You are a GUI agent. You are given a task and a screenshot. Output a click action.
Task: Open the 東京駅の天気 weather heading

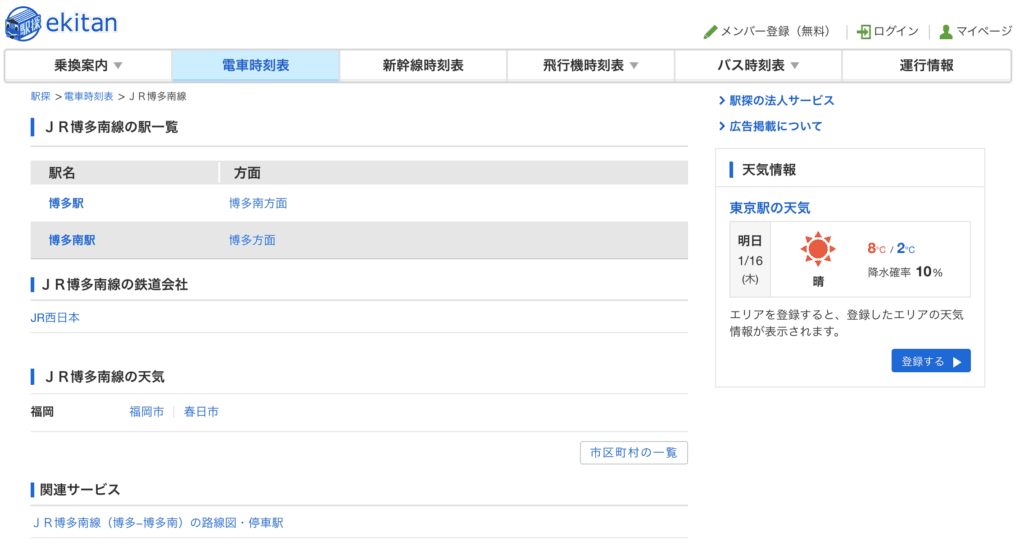[769, 208]
